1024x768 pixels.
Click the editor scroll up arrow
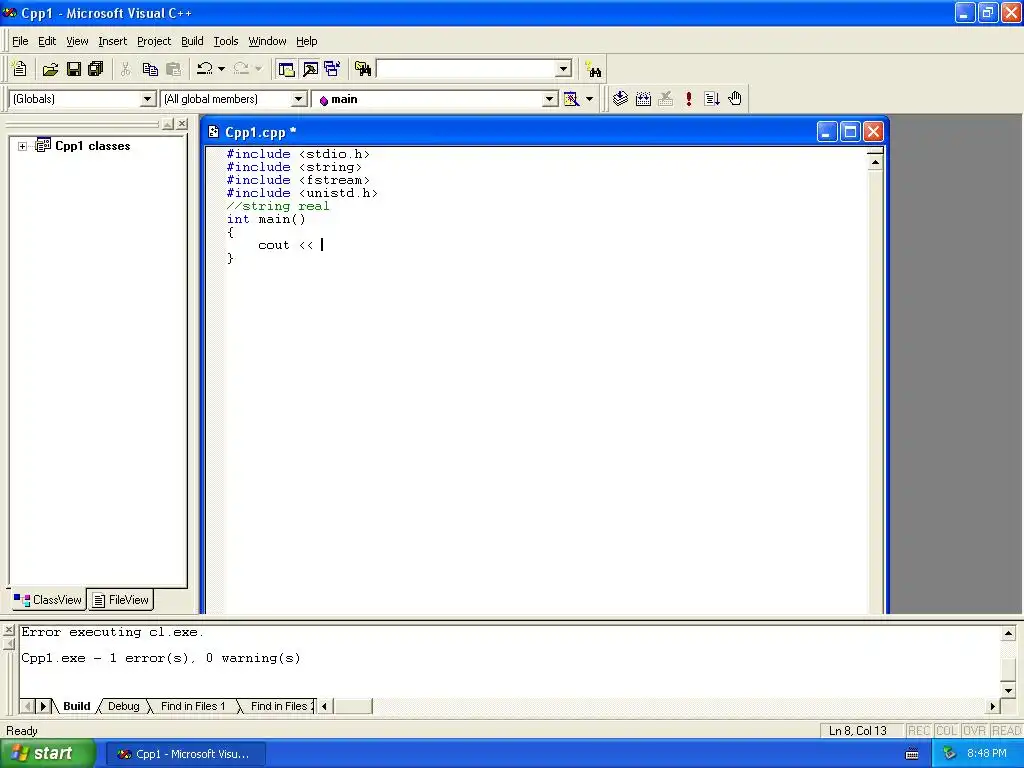[x=875, y=161]
